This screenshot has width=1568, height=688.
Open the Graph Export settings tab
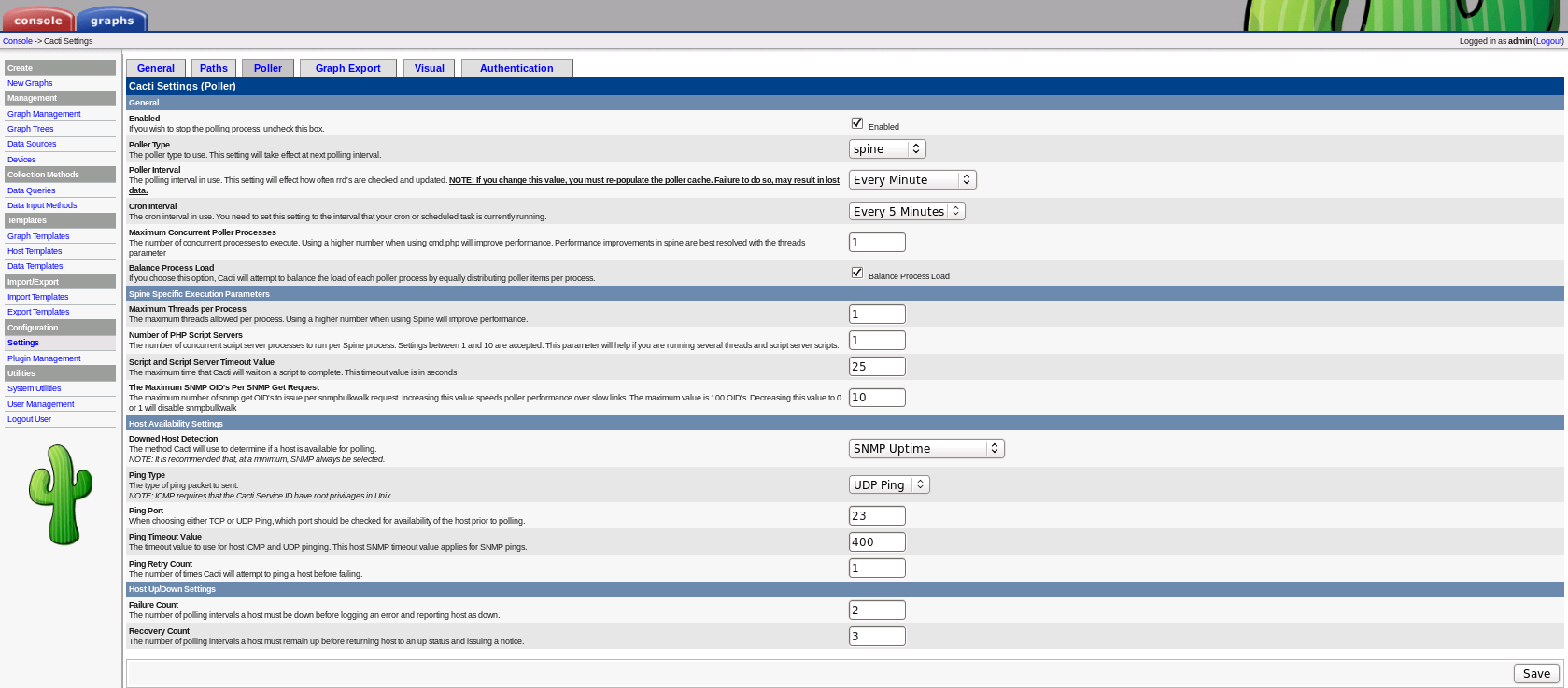(348, 68)
